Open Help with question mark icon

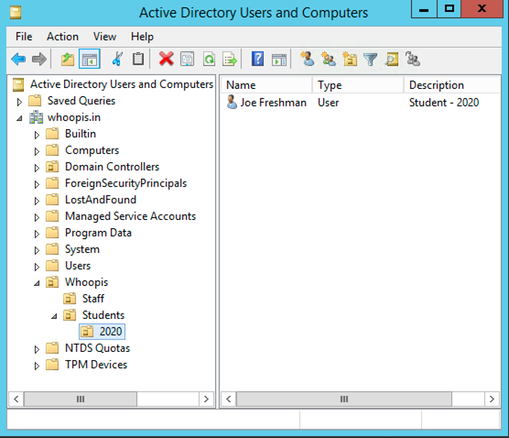(x=258, y=59)
